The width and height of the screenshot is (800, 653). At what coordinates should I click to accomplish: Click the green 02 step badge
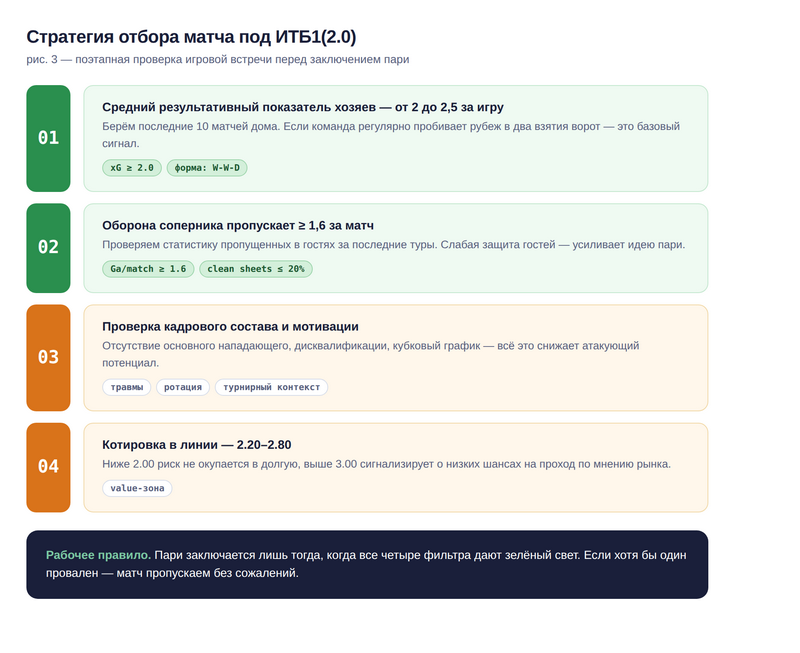pos(48,247)
